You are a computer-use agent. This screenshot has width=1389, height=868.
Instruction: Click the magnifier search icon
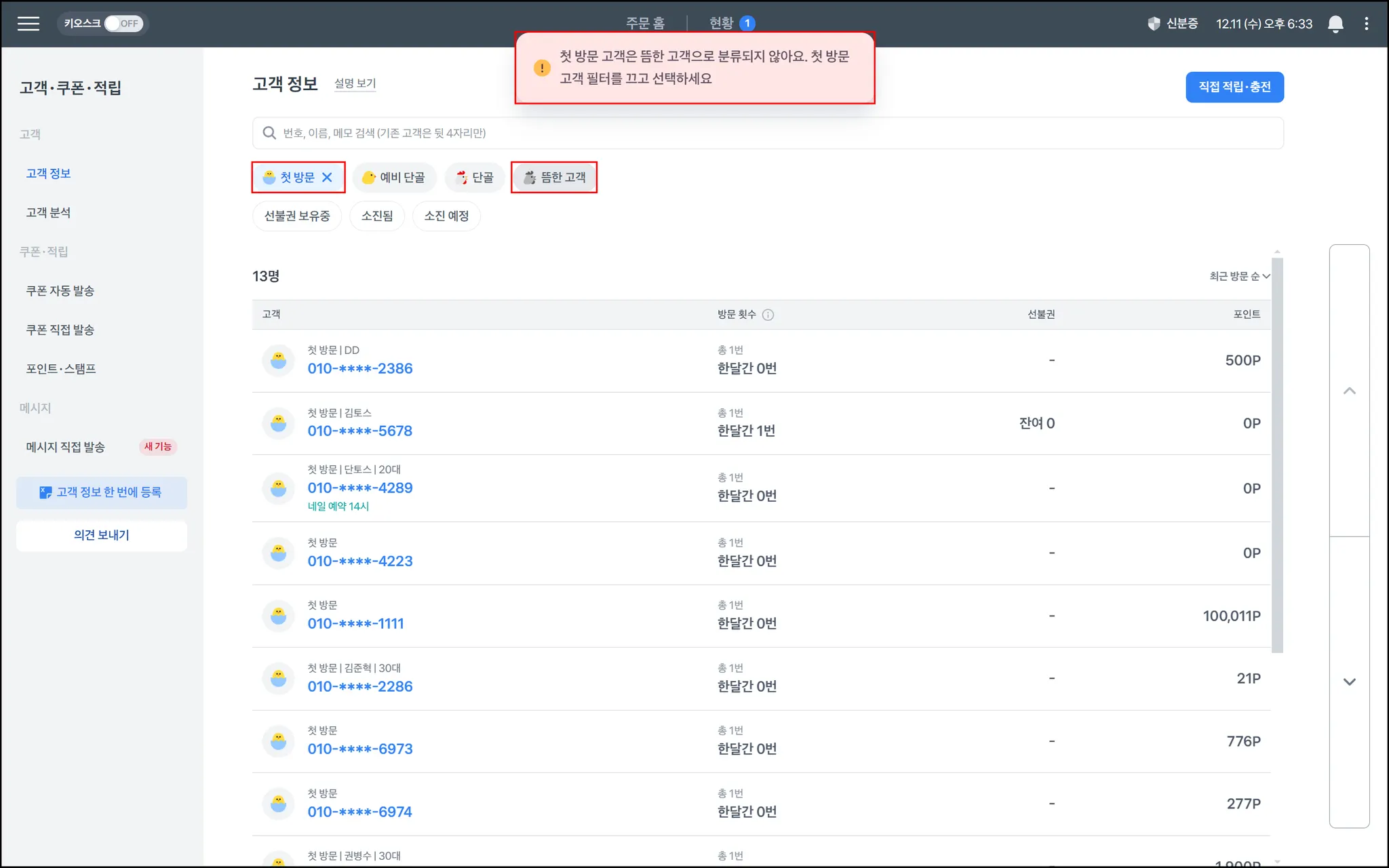269,133
